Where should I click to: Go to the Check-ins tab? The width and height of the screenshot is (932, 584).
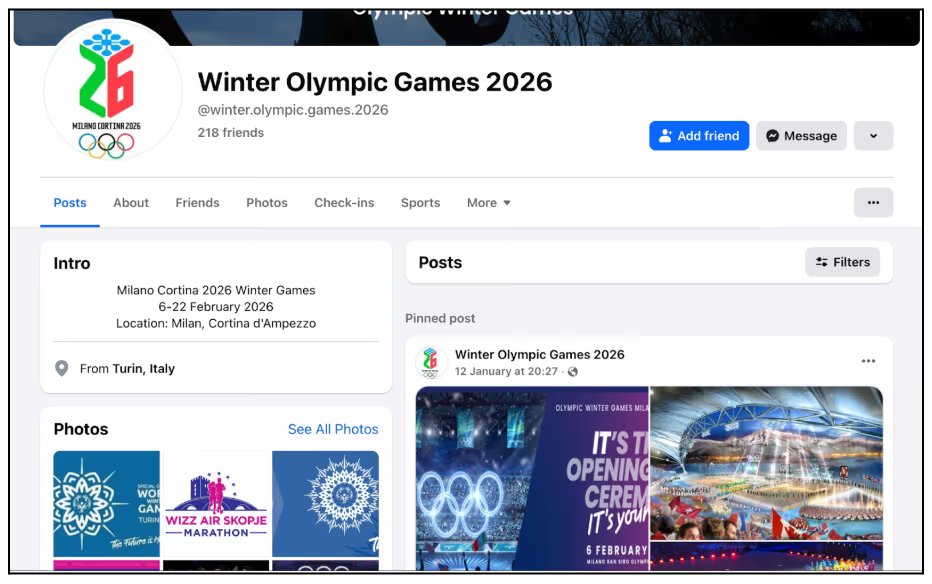tap(344, 203)
